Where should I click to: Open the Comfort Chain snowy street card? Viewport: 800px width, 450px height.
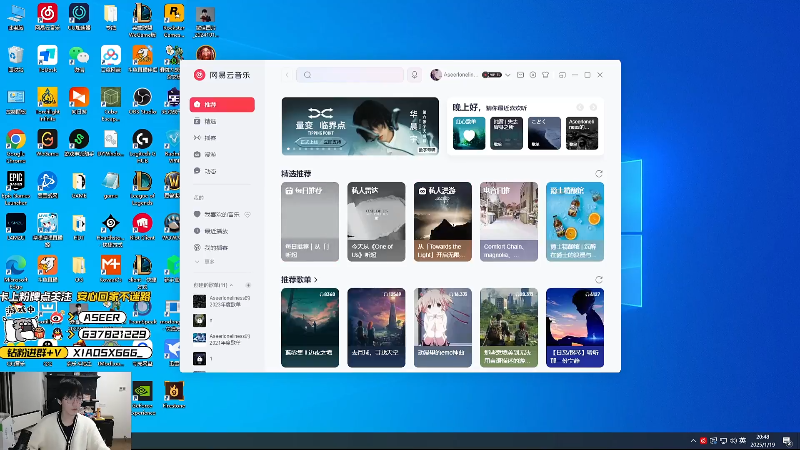pyautogui.click(x=509, y=222)
